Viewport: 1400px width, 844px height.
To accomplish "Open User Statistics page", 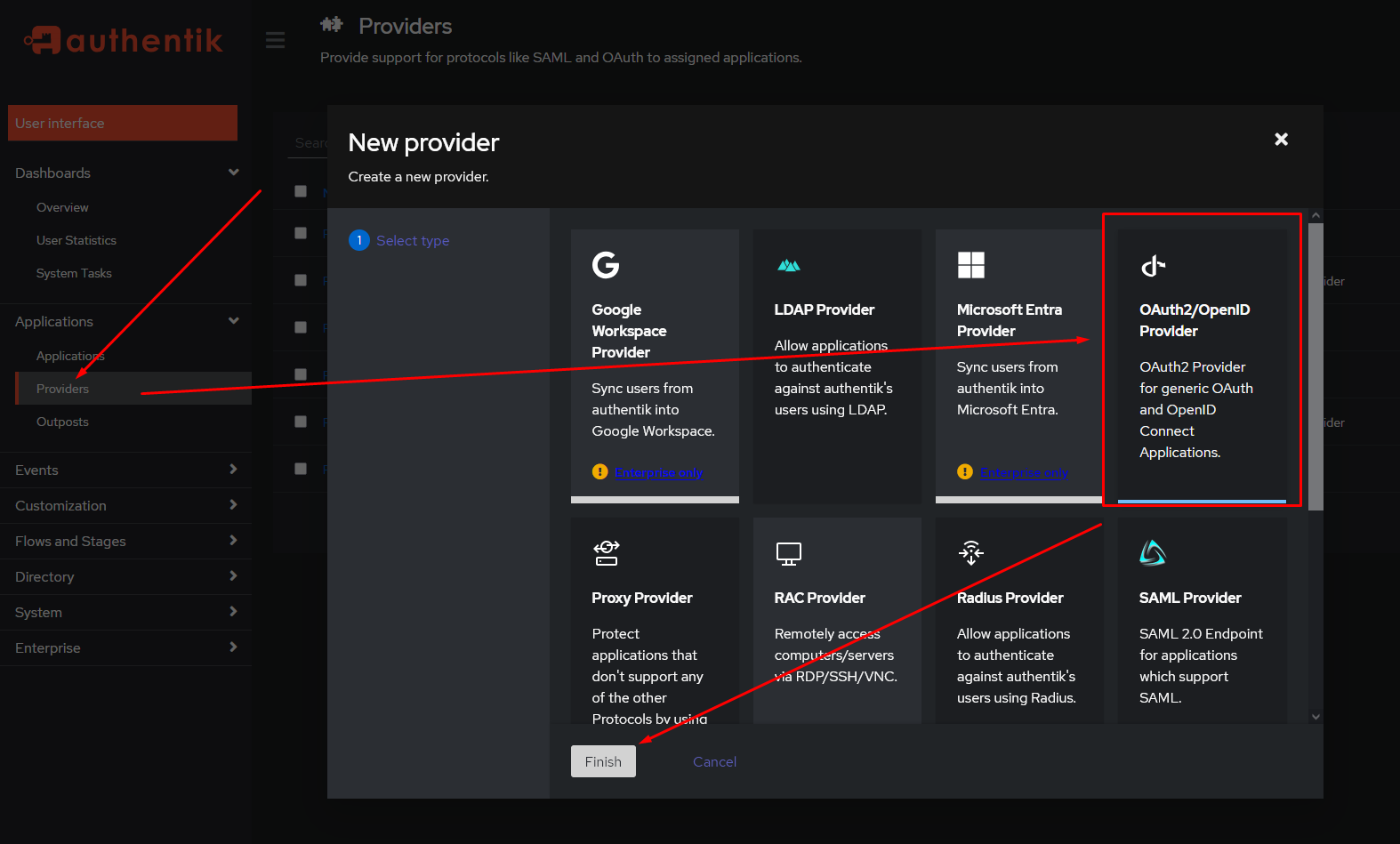I will [76, 240].
